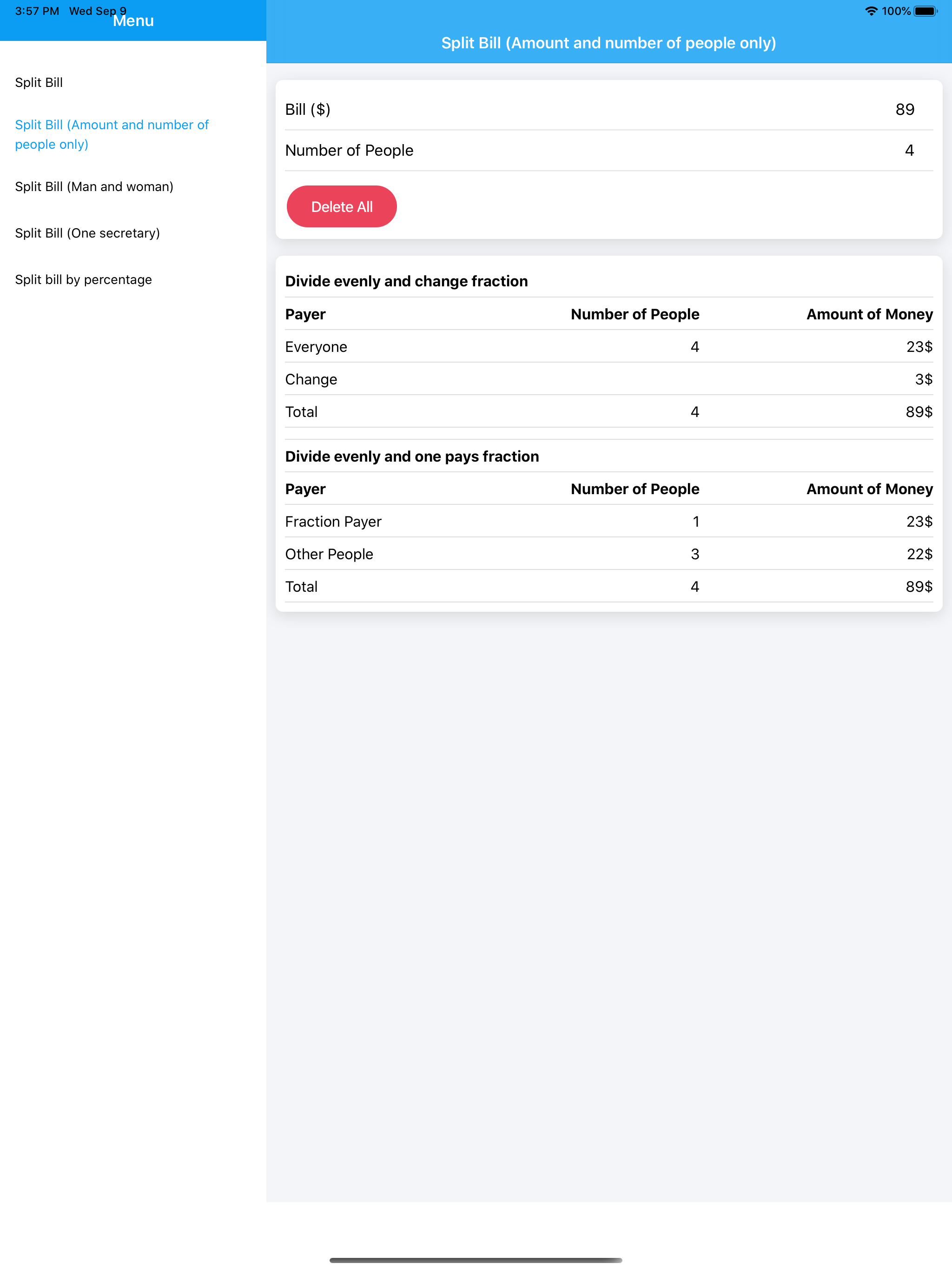This screenshot has width=952, height=1270.
Task: Tap the Number of People input value
Action: click(908, 151)
